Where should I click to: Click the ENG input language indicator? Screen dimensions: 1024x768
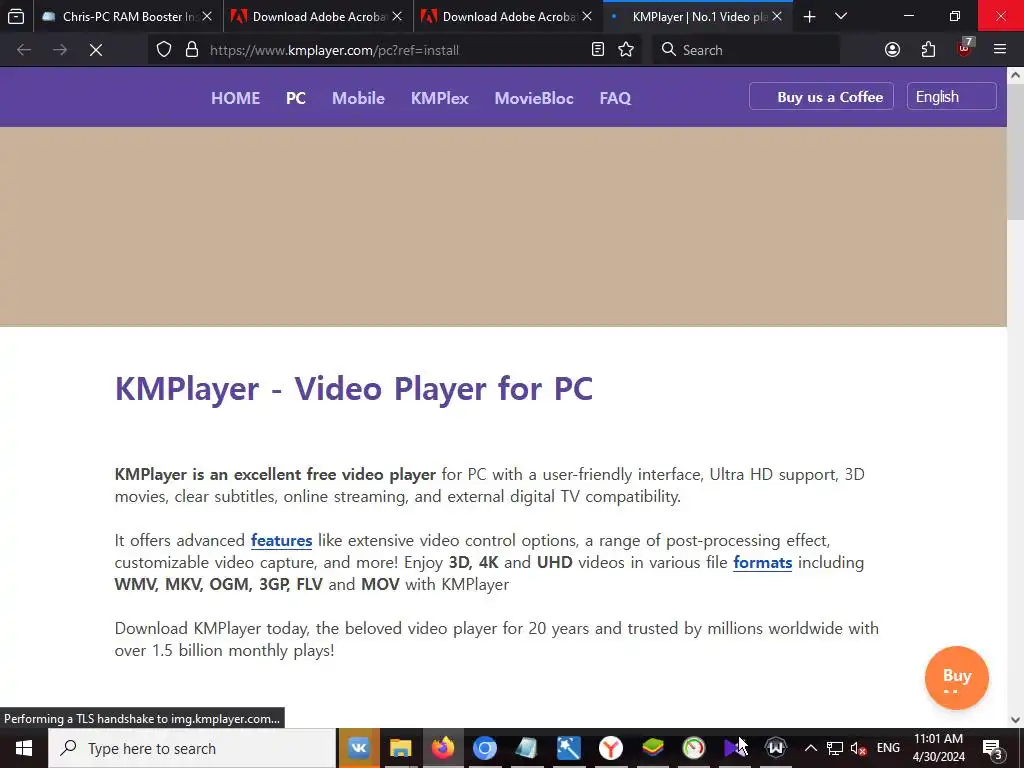point(888,748)
